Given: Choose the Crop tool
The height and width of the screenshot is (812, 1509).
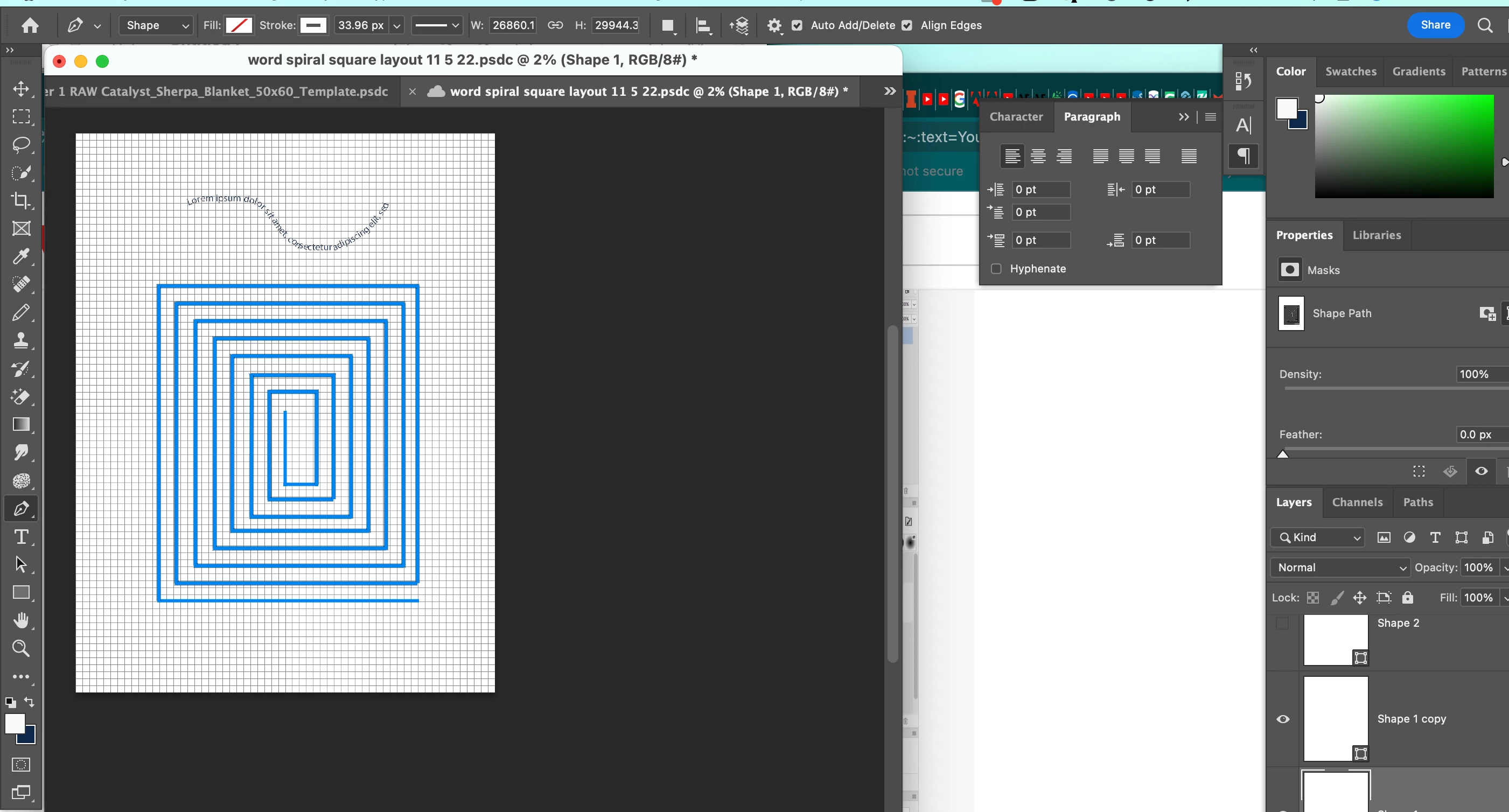Looking at the screenshot, I should point(21,200).
